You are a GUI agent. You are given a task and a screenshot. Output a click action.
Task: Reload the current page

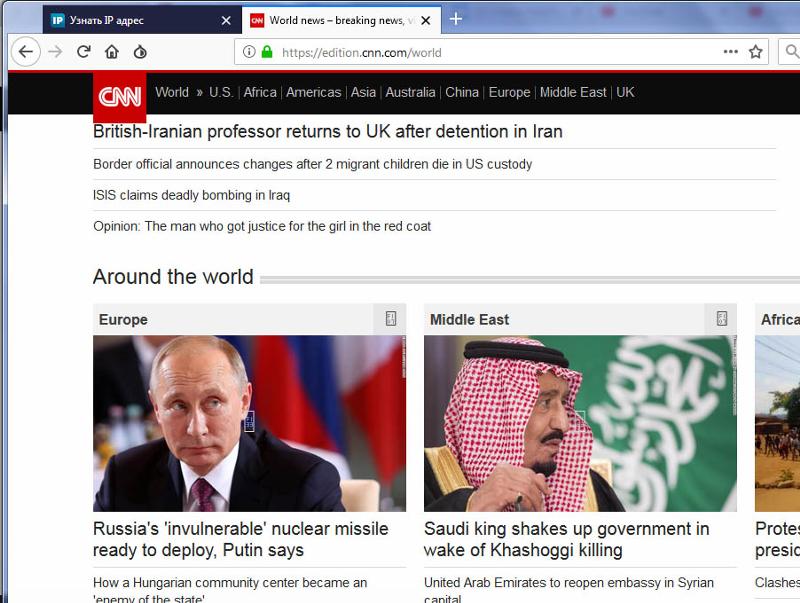[84, 52]
